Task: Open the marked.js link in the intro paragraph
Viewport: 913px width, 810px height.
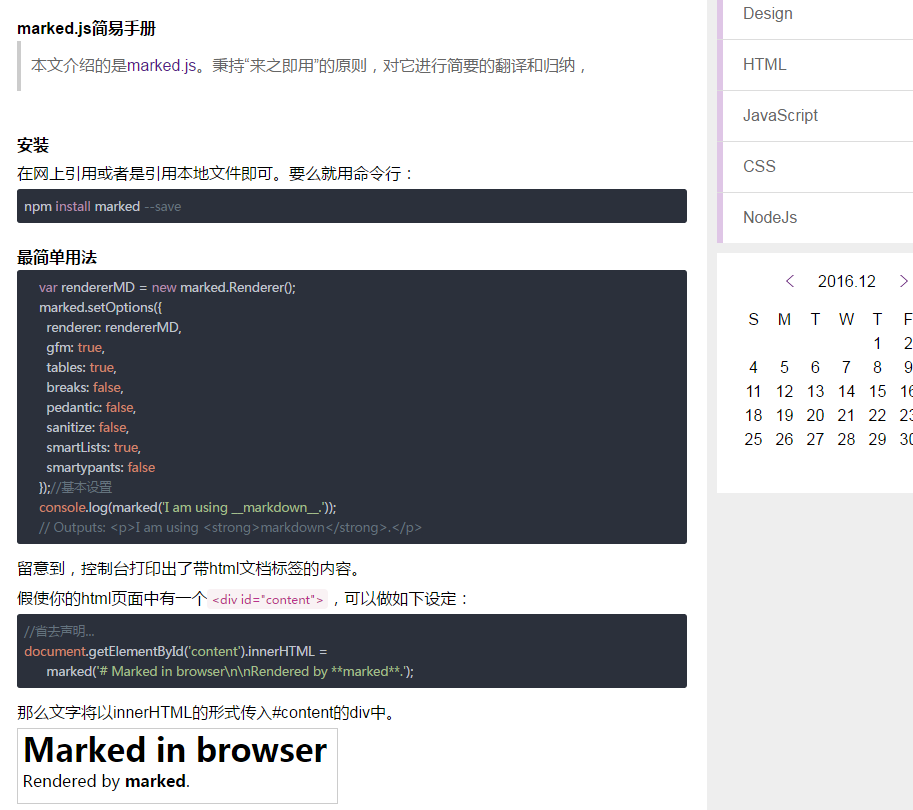Action: pyautogui.click(x=164, y=60)
